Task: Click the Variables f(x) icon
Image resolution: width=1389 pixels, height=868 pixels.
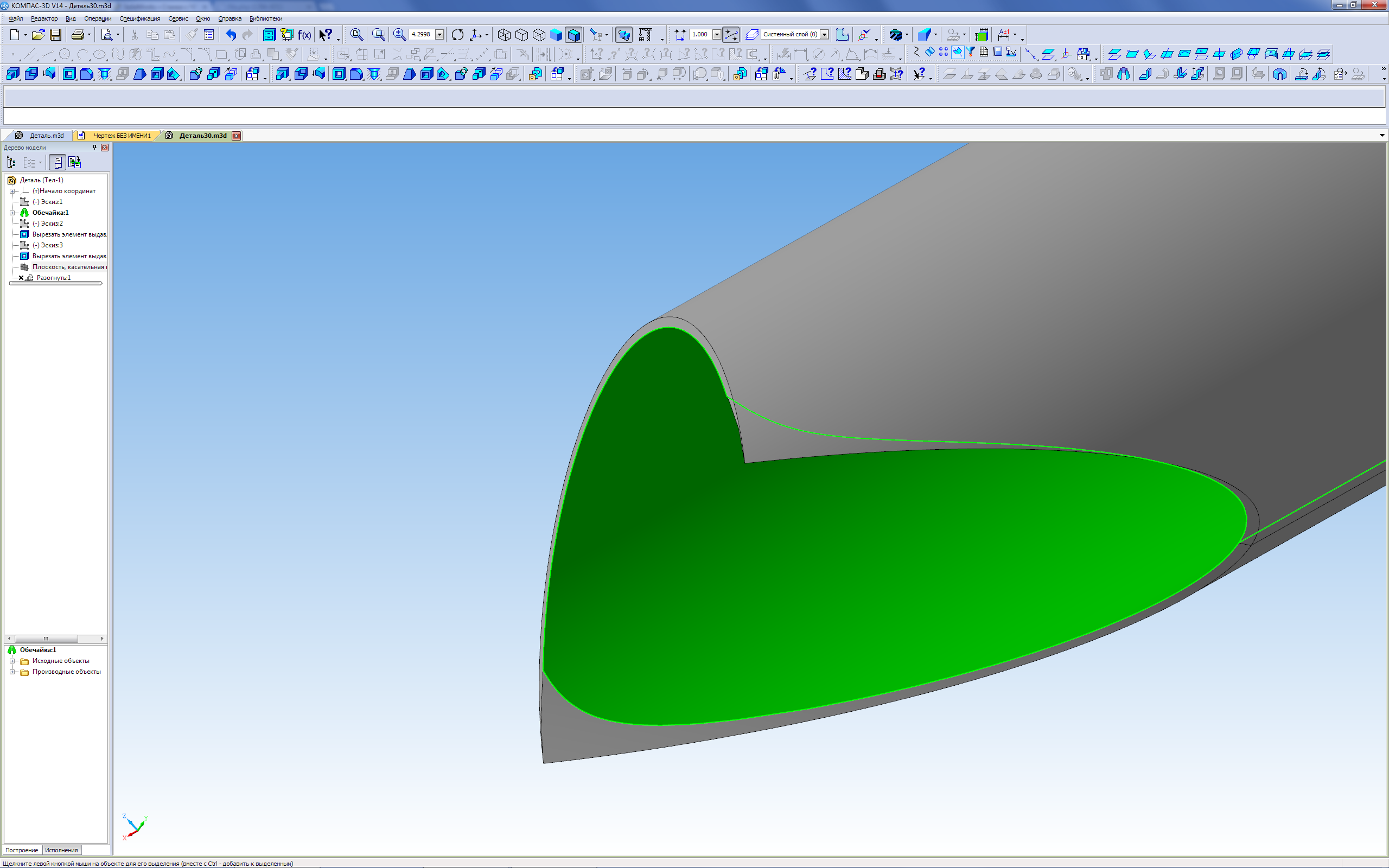Action: [x=304, y=35]
